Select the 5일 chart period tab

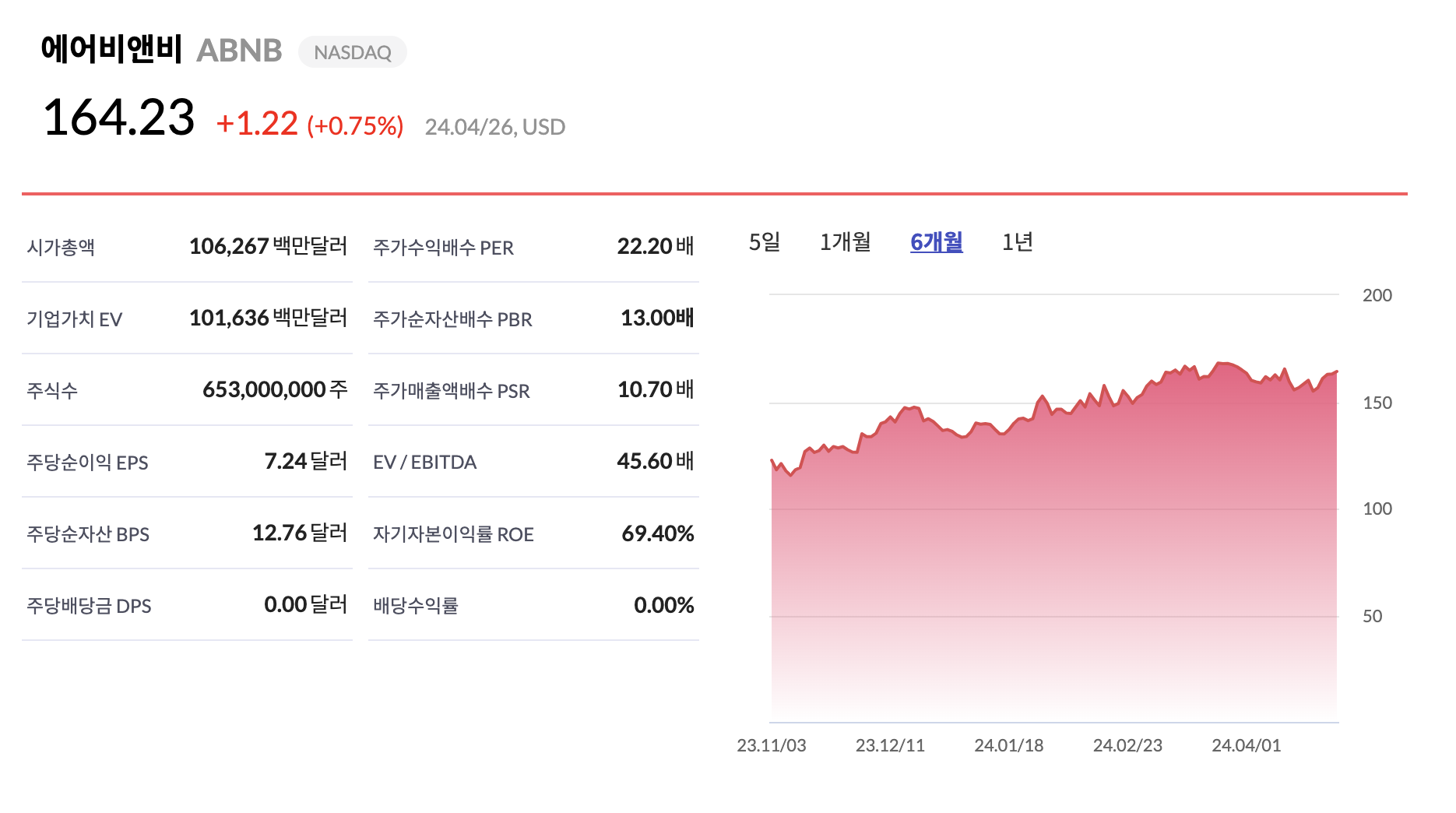click(764, 242)
